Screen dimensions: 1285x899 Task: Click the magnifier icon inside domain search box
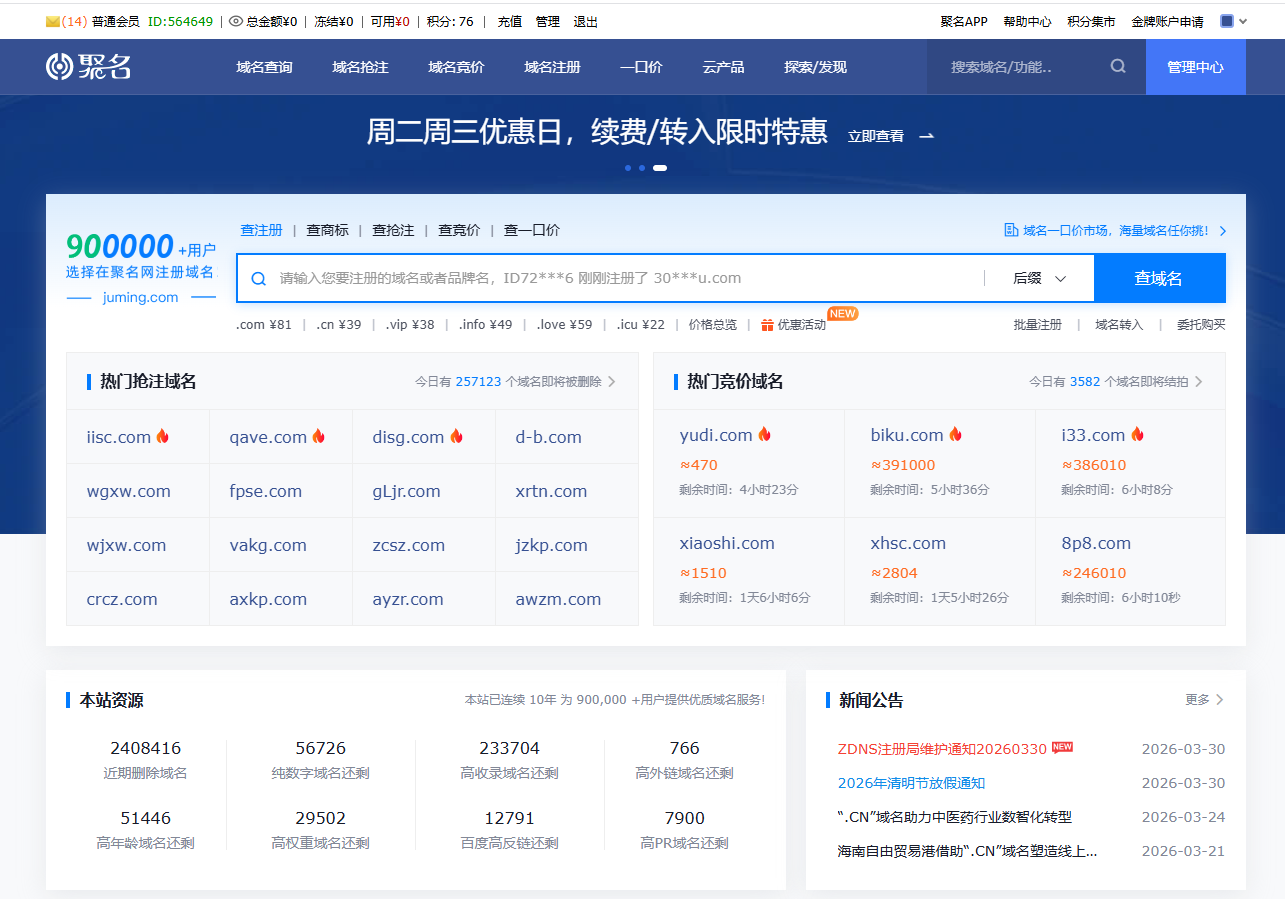click(258, 279)
